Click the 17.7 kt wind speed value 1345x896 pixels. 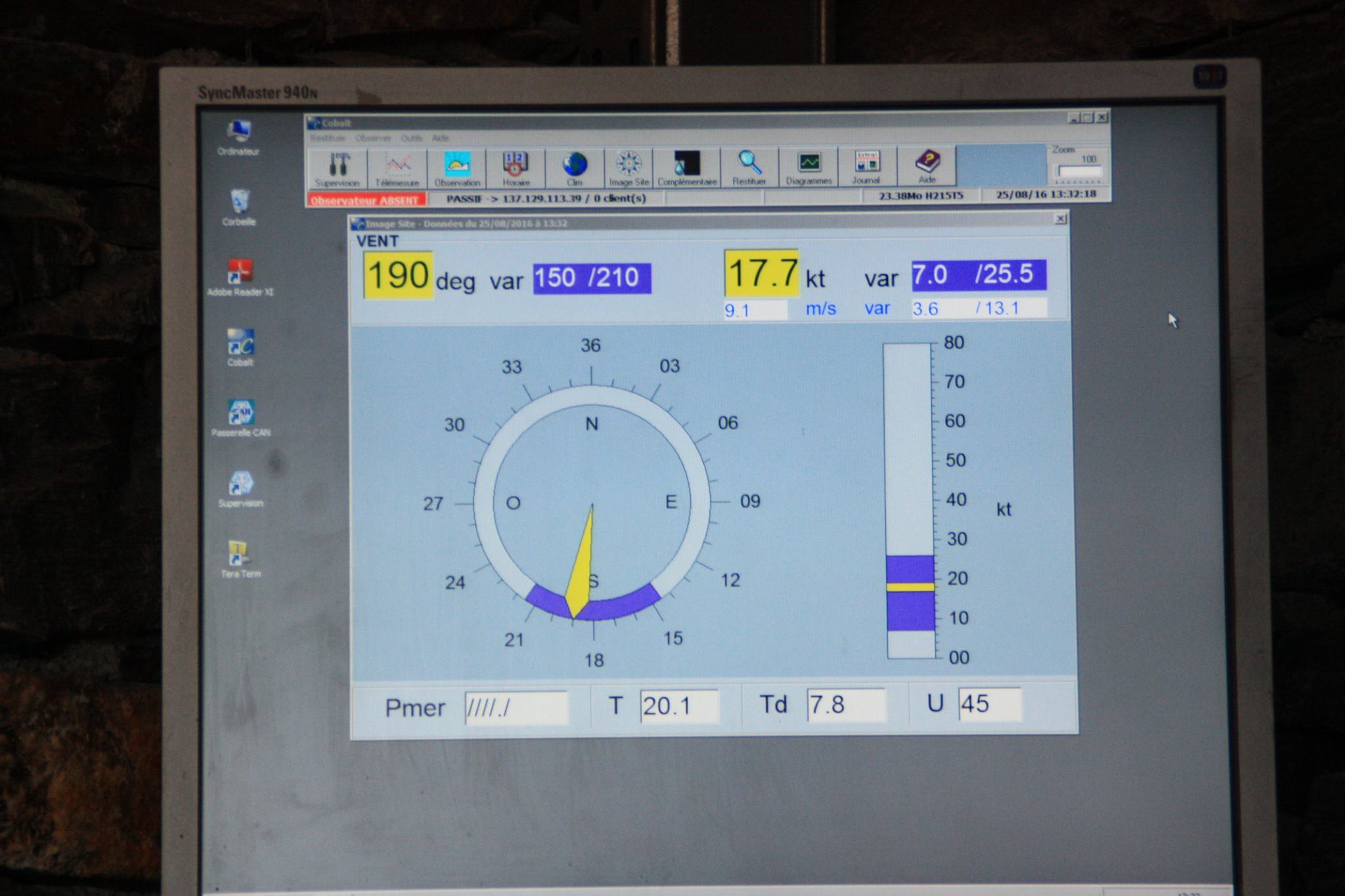point(762,272)
